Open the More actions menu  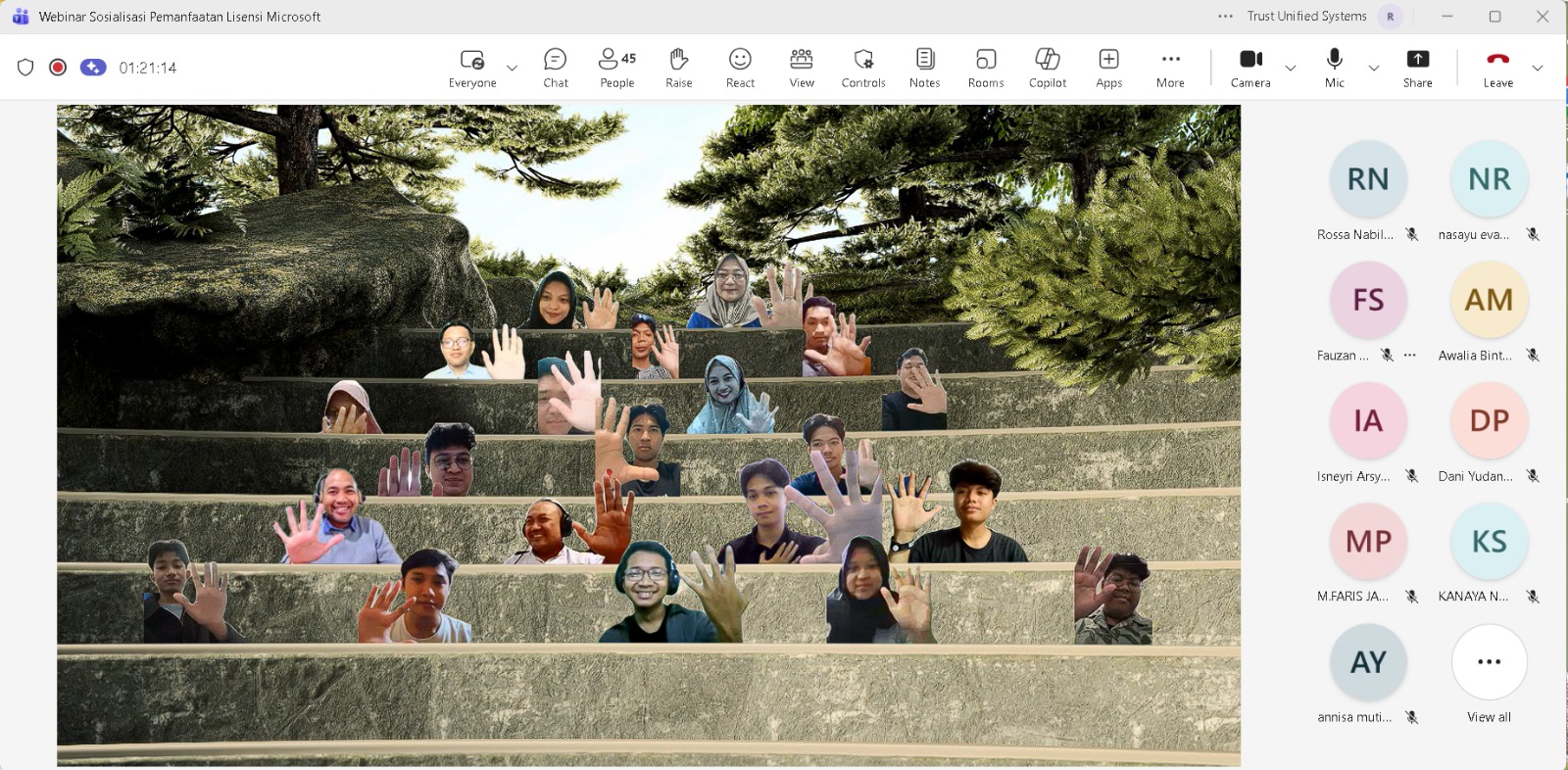pos(1170,68)
